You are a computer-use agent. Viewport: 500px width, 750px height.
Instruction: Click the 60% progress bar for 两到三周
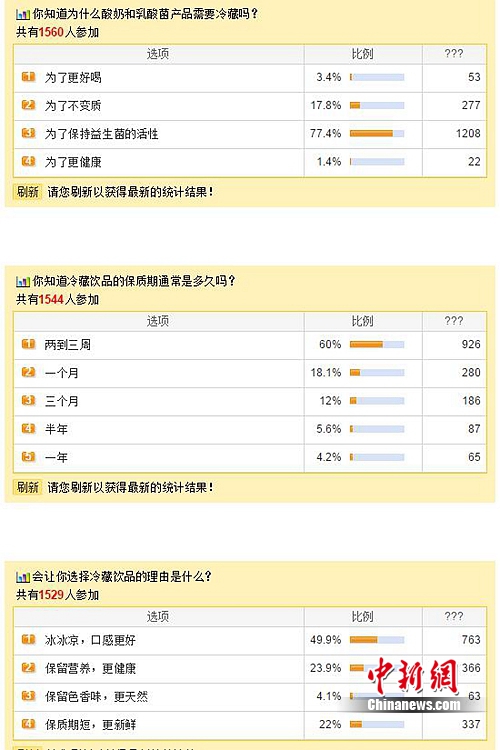click(x=377, y=344)
